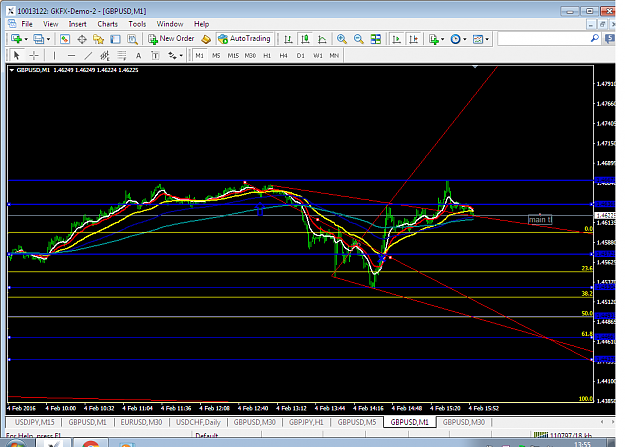Open the File menu
Image resolution: width=625 pixels, height=447 pixels.
coord(27,24)
